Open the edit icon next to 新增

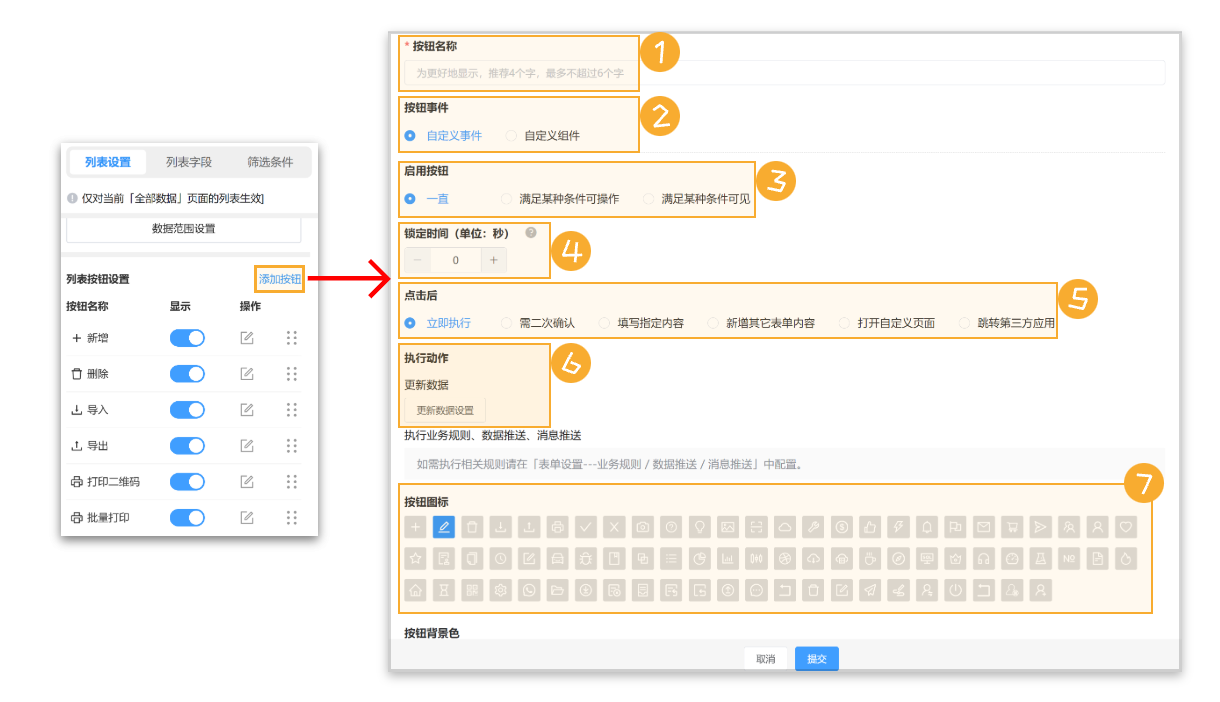point(248,338)
